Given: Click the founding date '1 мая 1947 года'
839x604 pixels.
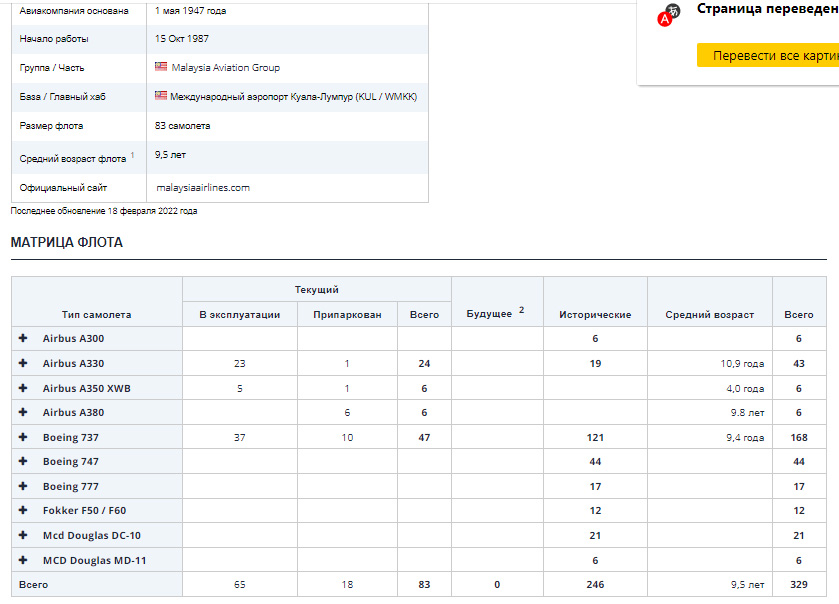Looking at the screenshot, I should click(190, 11).
